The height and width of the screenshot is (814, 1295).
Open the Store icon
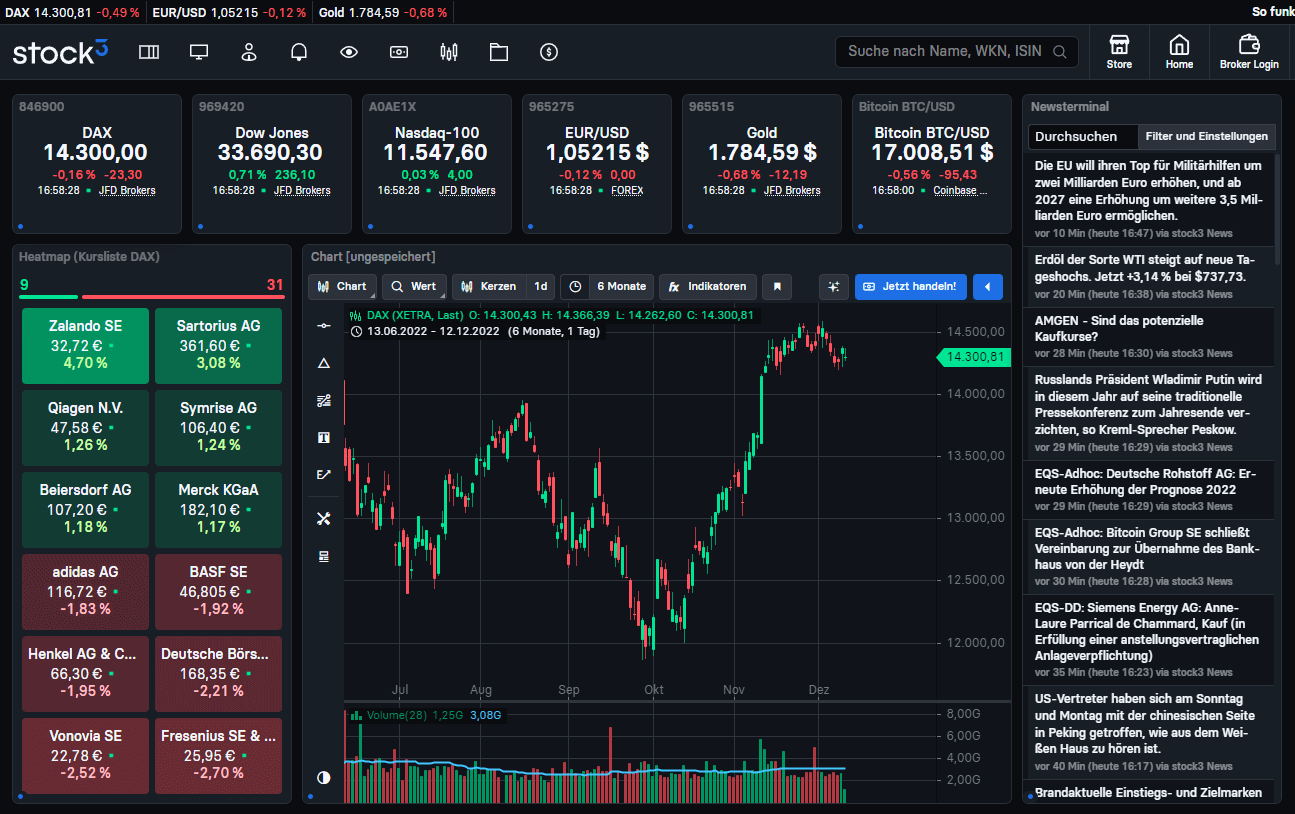(1119, 52)
